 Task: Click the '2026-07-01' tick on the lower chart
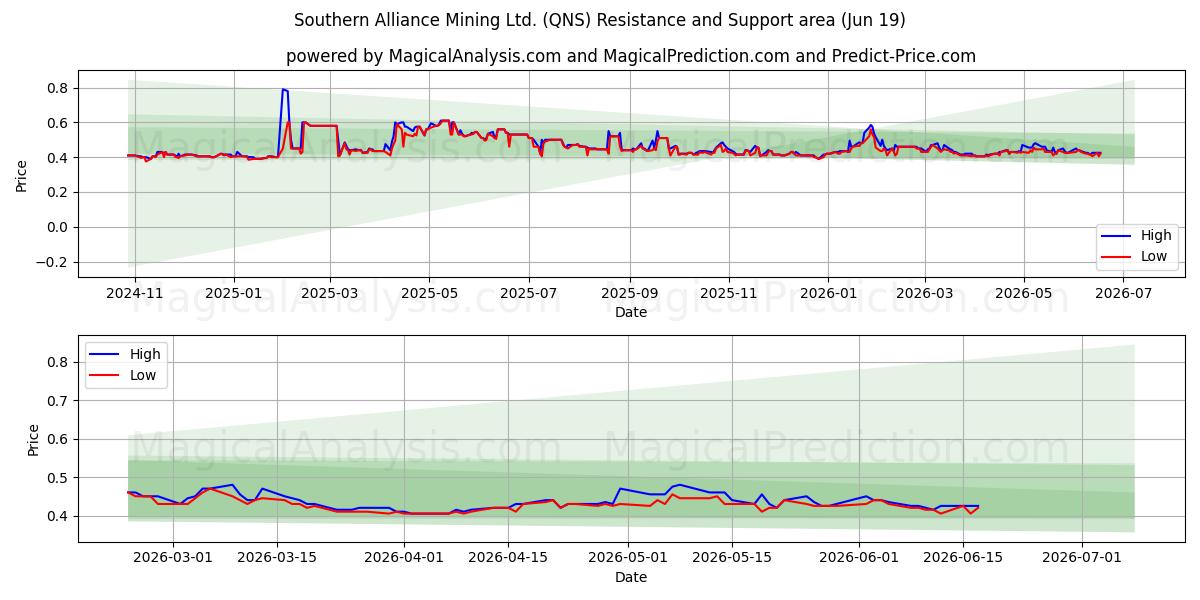tap(1081, 559)
